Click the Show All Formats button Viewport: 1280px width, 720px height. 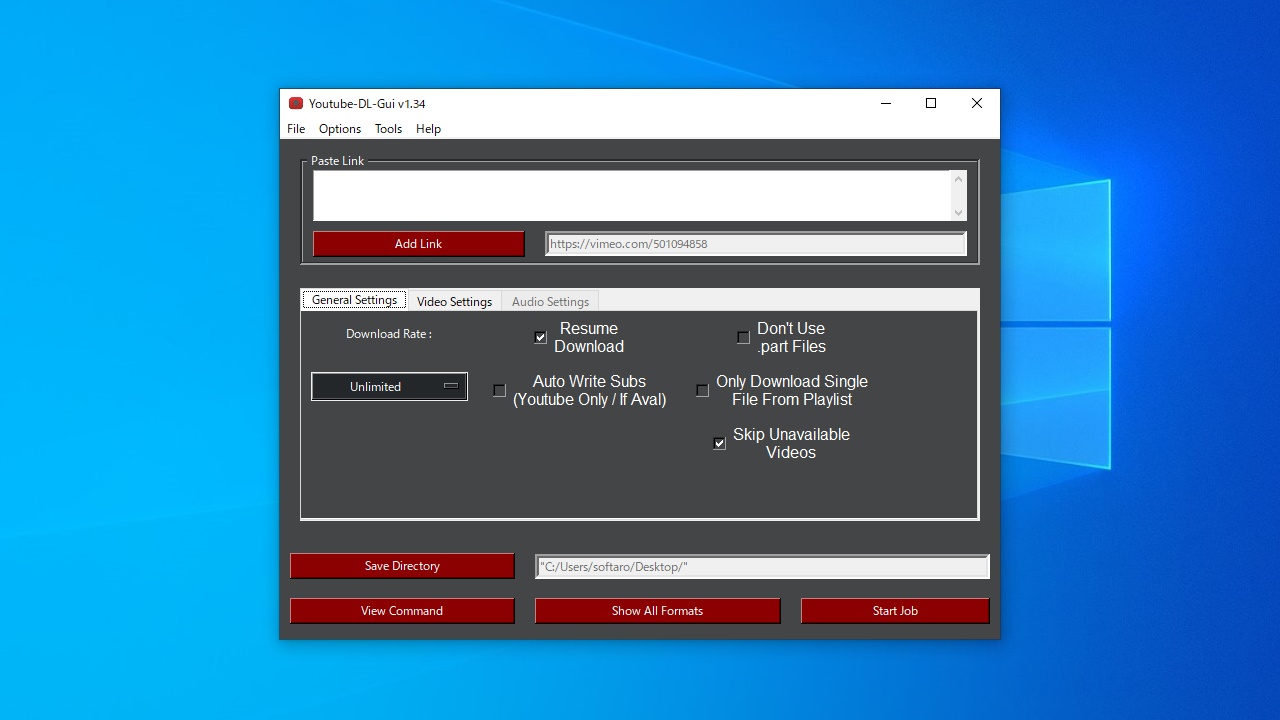click(657, 611)
